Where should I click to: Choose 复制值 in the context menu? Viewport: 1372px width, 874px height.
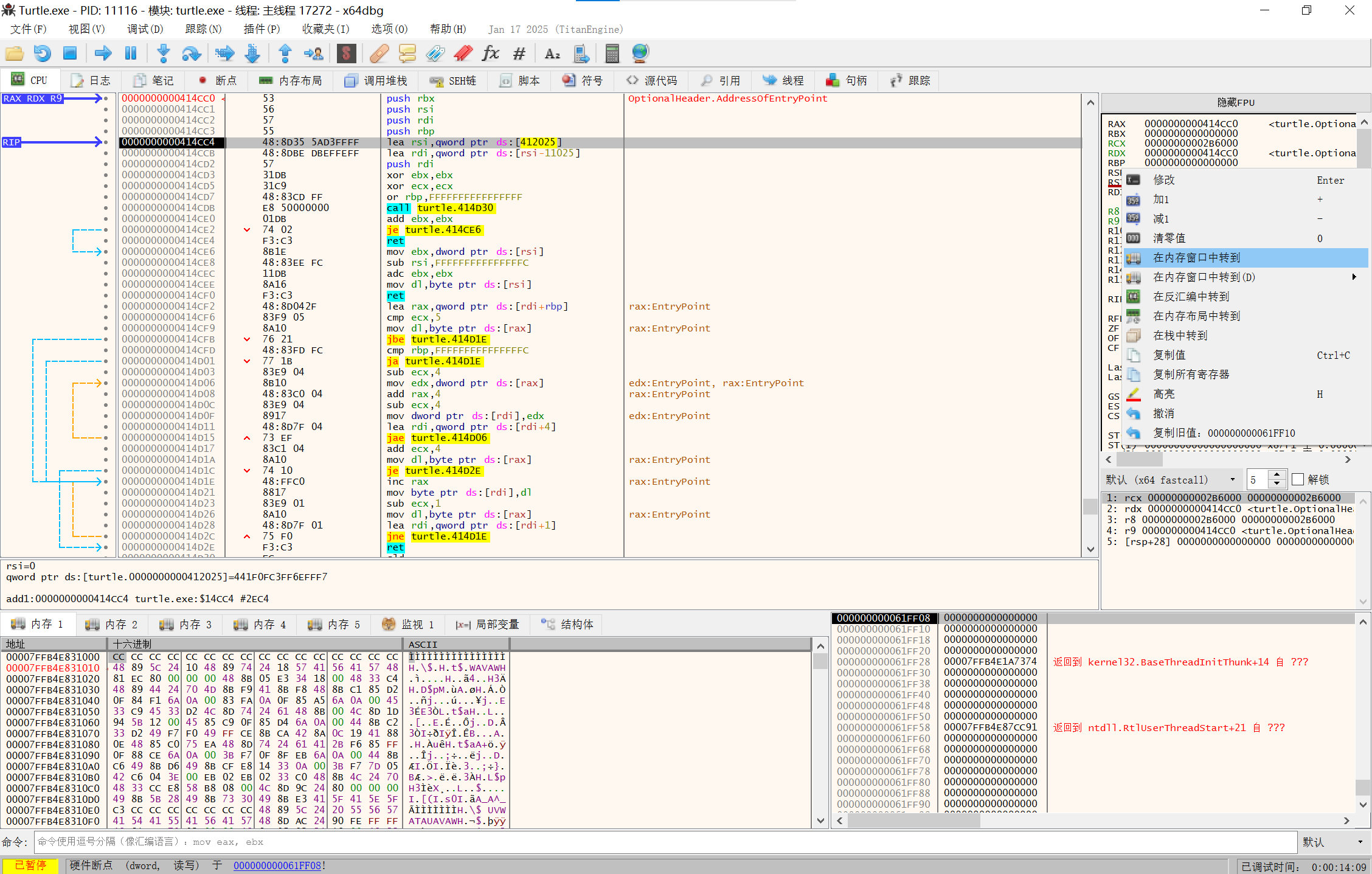(x=1246, y=355)
